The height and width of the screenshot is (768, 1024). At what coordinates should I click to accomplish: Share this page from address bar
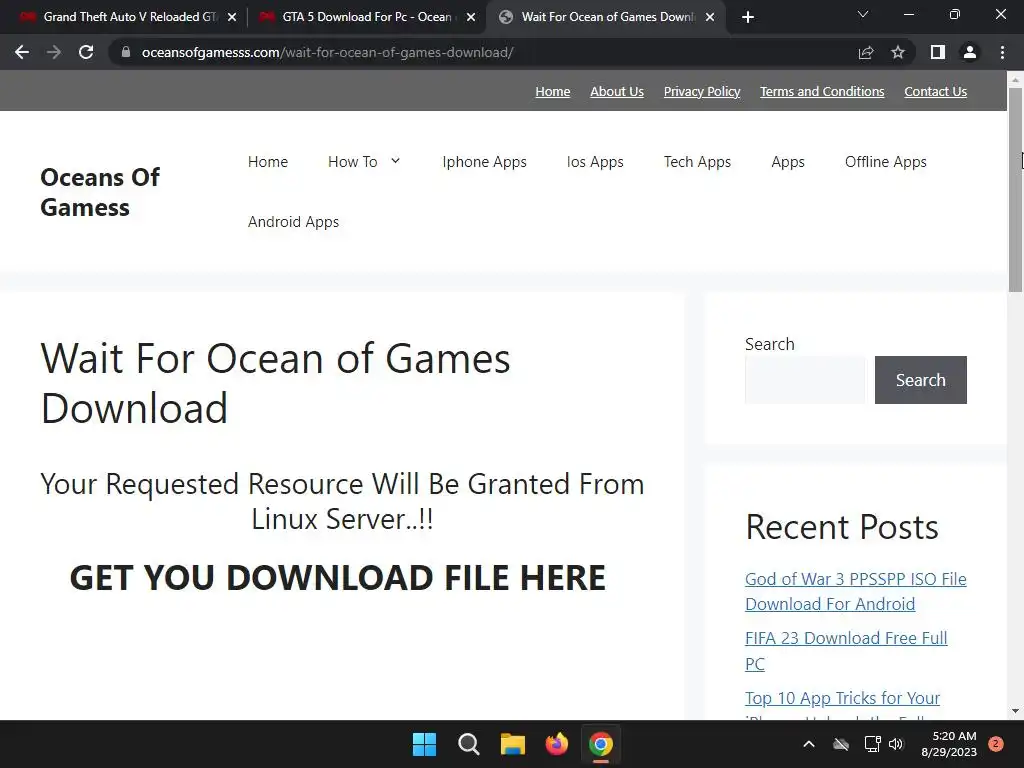point(866,52)
